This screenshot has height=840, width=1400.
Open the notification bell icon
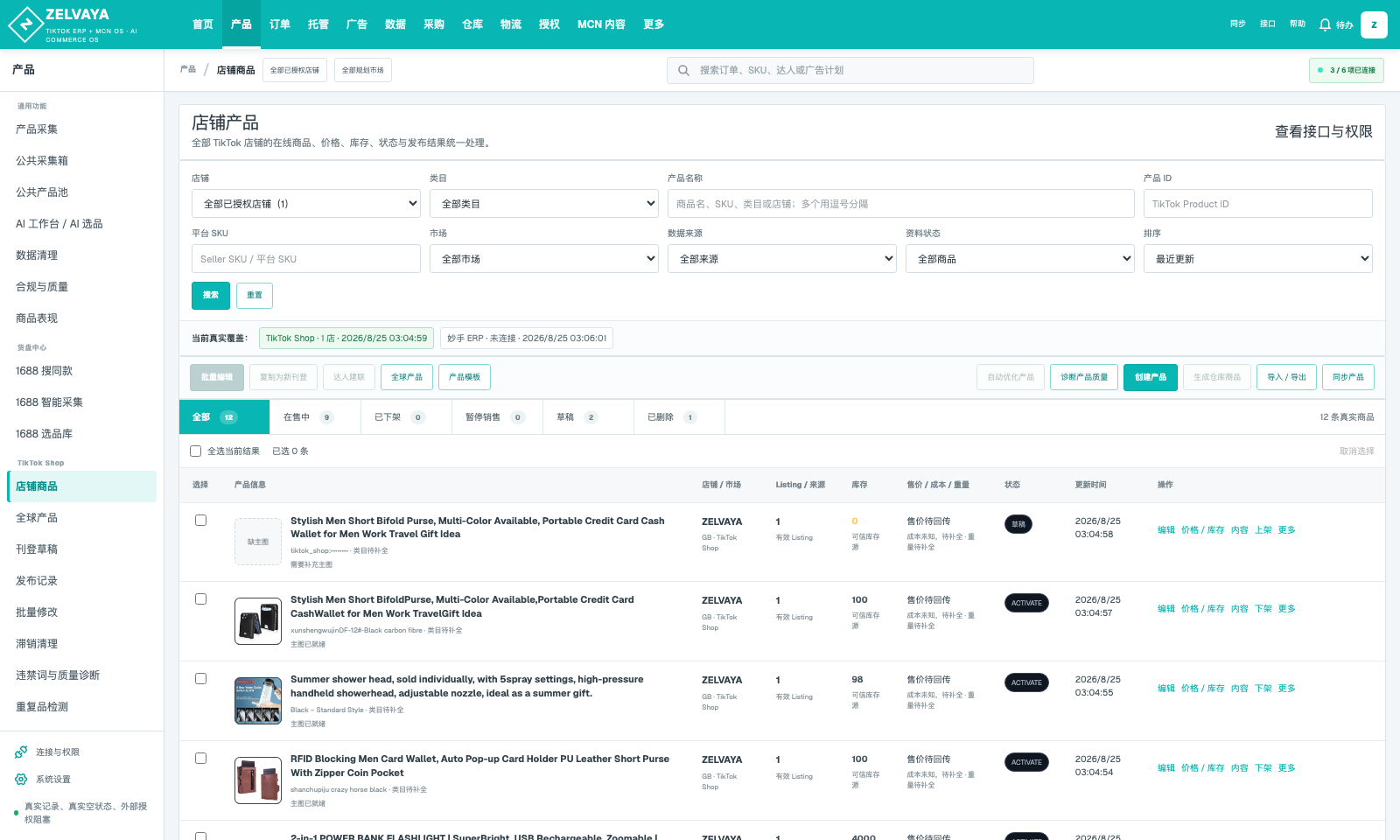coord(1325,24)
